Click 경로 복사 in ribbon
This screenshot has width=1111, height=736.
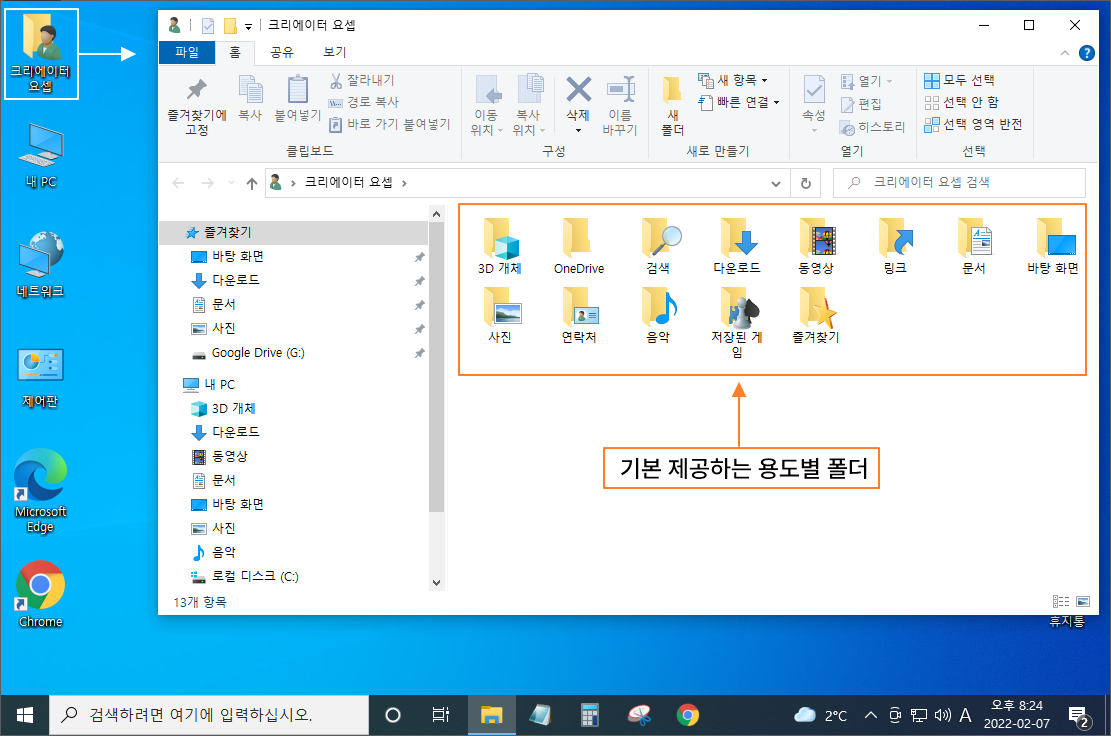point(364,102)
